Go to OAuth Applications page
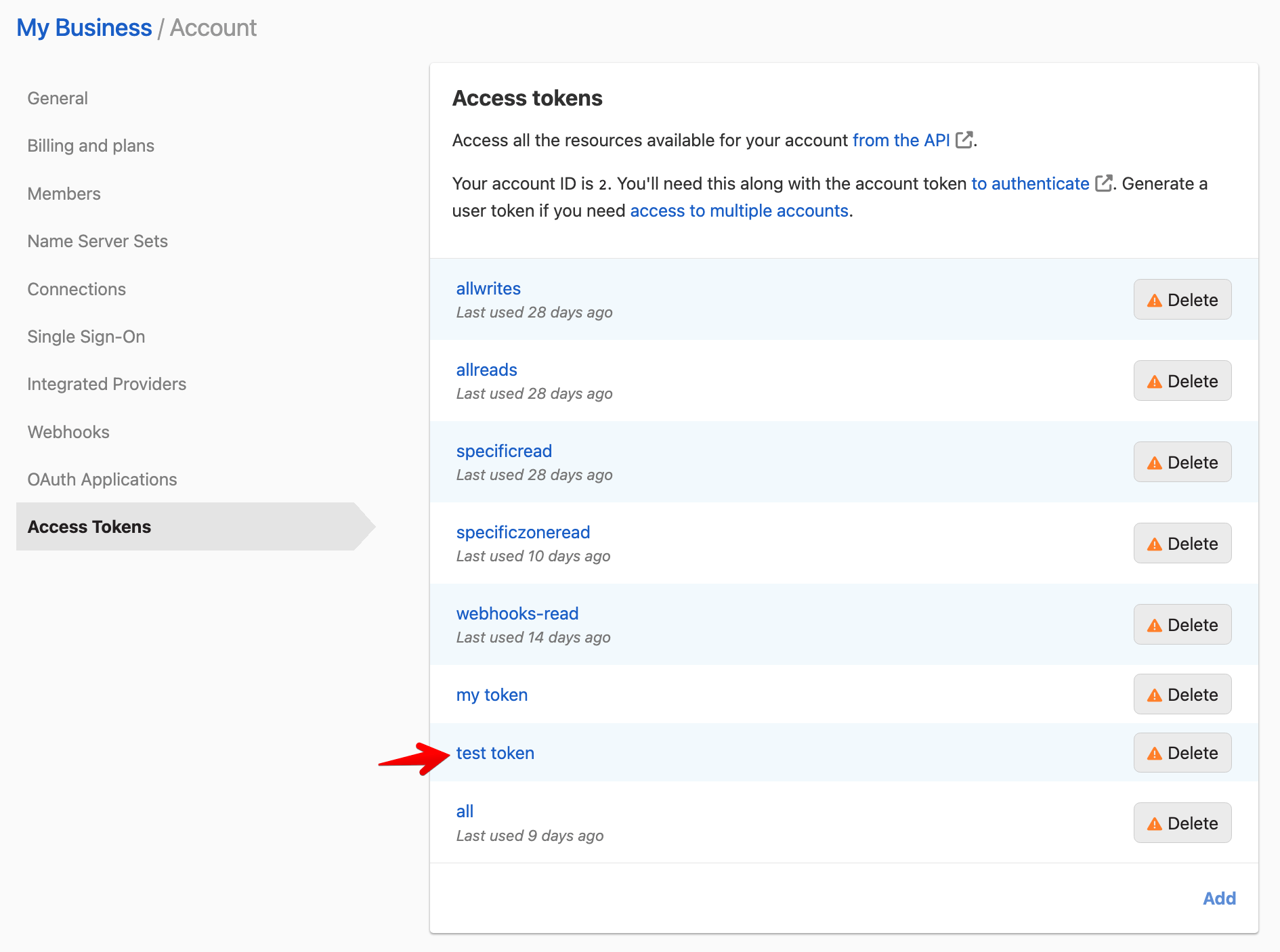The height and width of the screenshot is (952, 1280). (102, 479)
